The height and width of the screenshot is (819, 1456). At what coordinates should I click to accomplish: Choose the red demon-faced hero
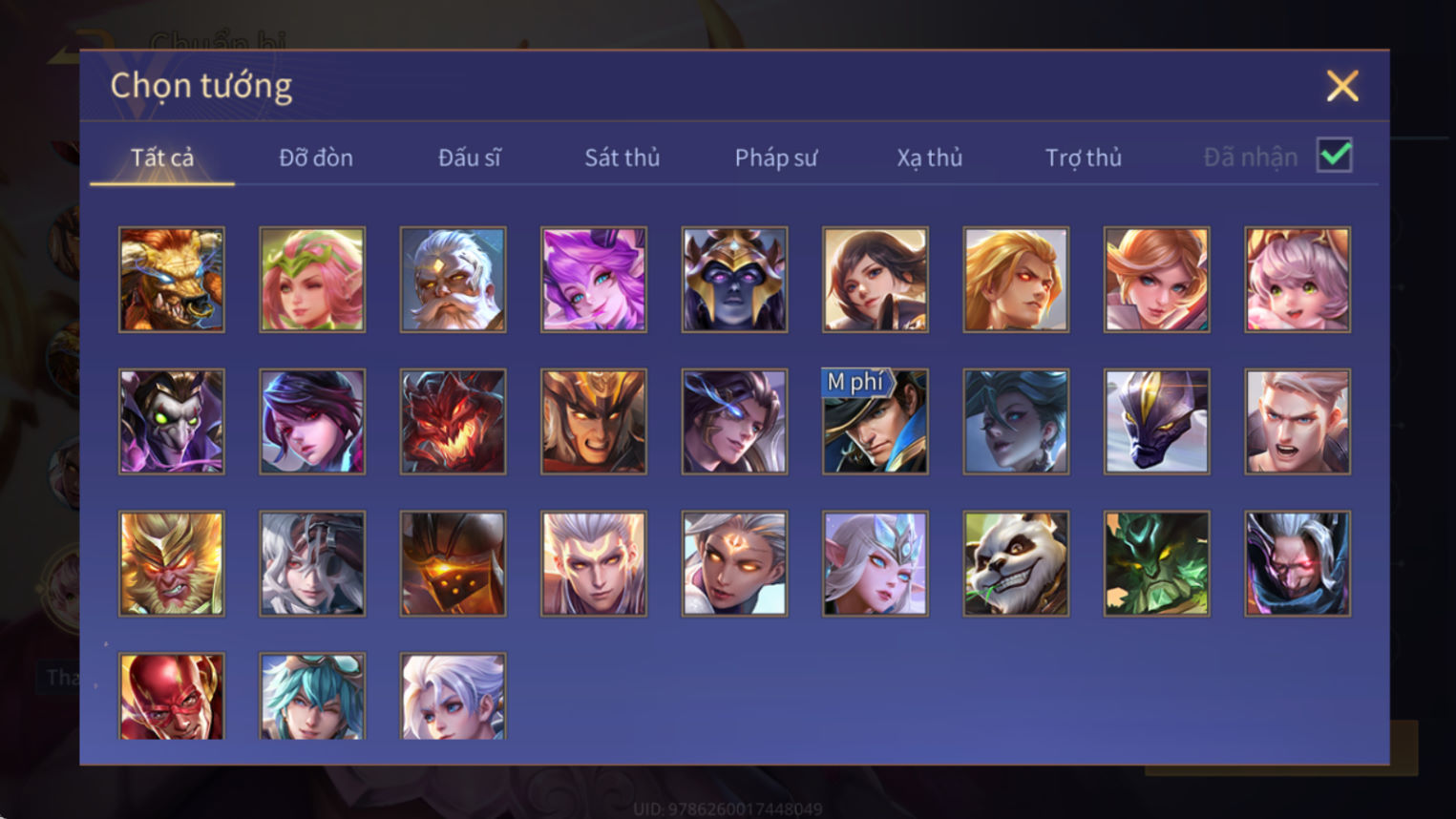[453, 422]
